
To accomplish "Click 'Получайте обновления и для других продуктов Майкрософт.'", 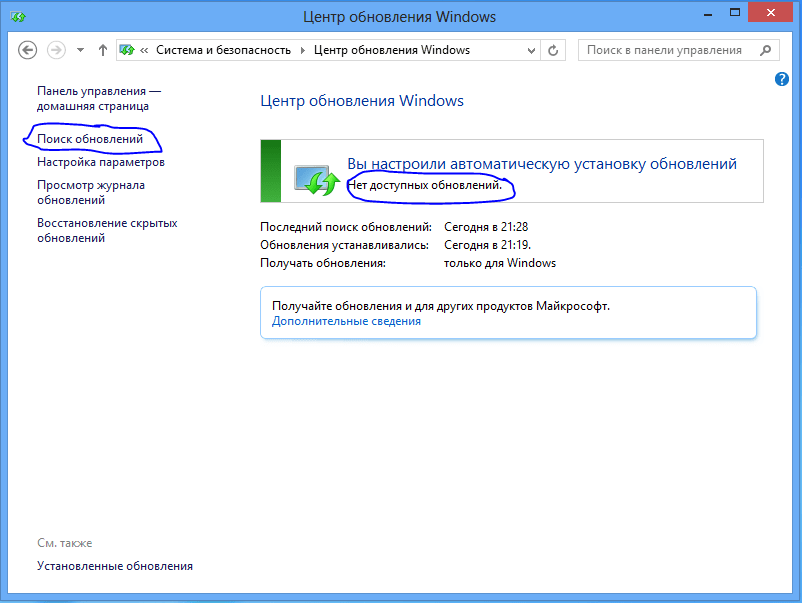I will tap(441, 306).
